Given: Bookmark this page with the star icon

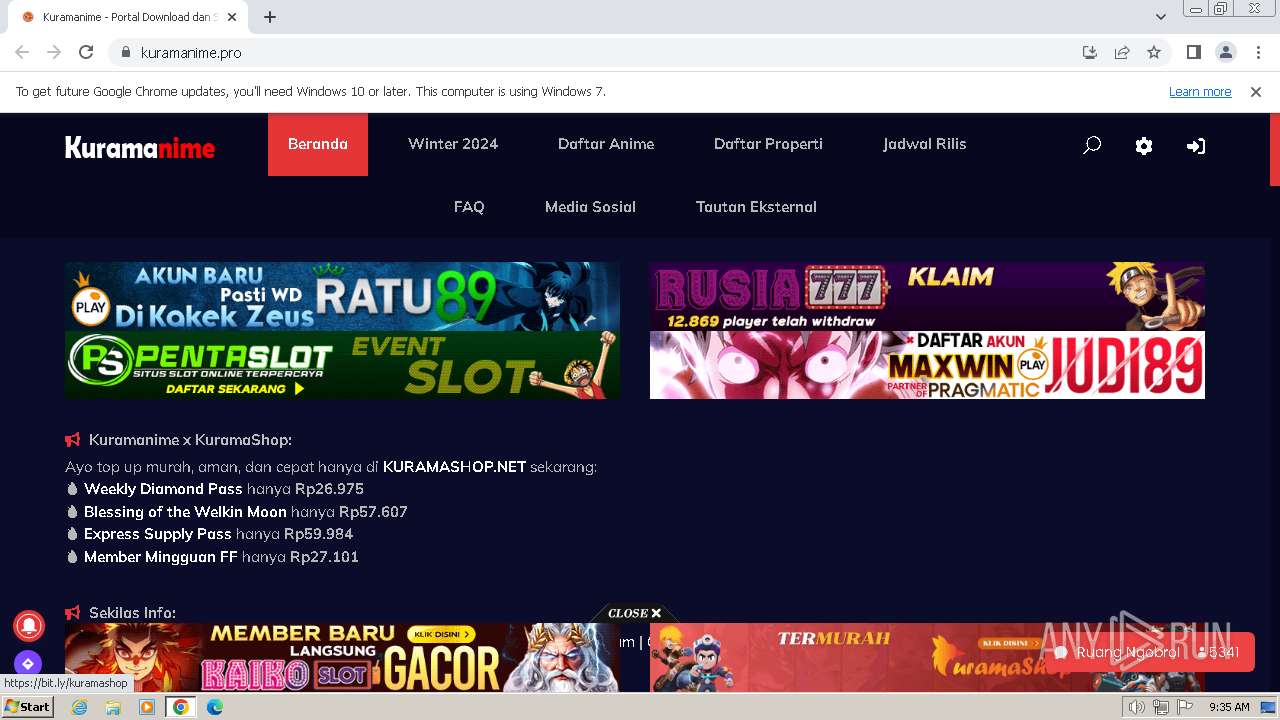Looking at the screenshot, I should tap(1154, 52).
